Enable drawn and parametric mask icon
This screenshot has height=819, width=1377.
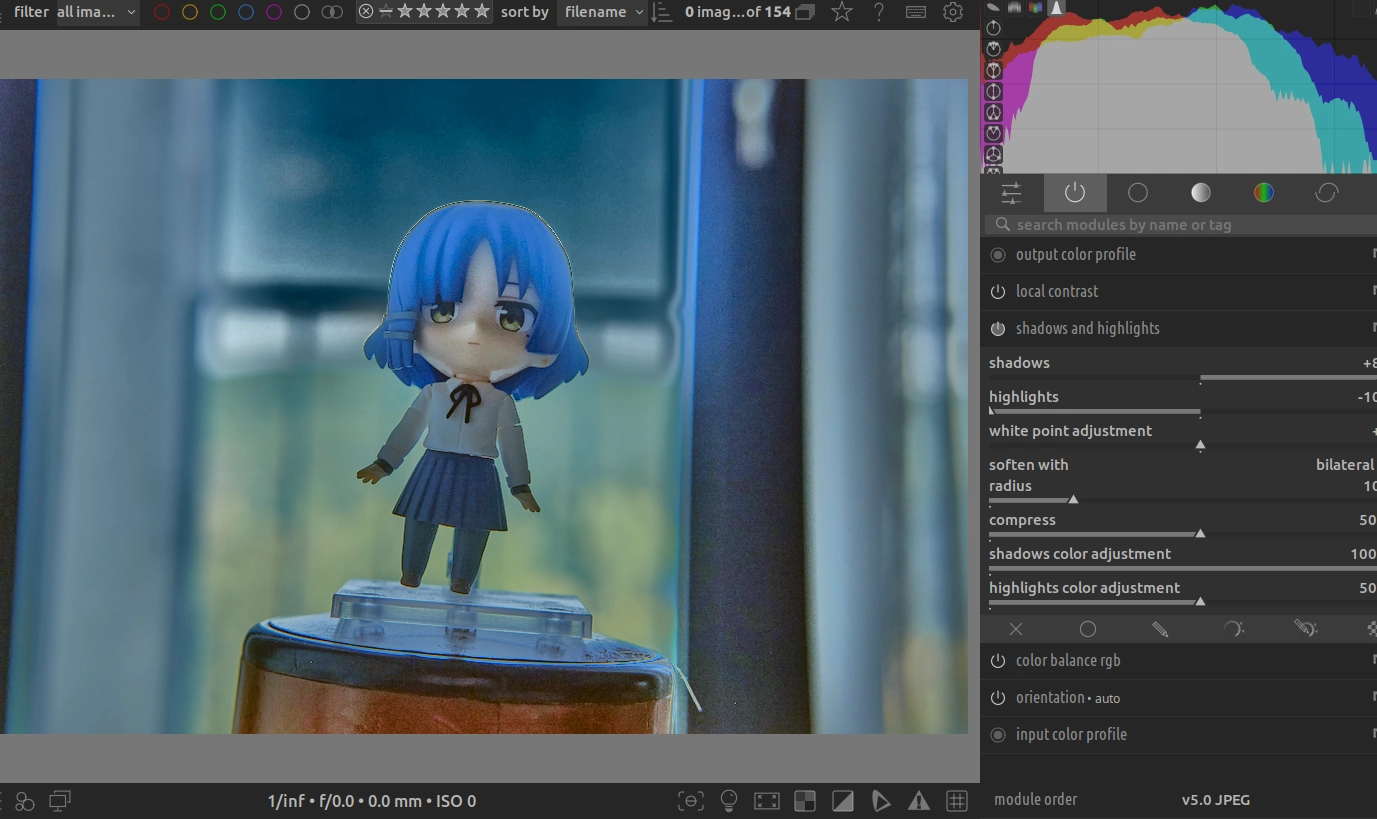(1305, 629)
